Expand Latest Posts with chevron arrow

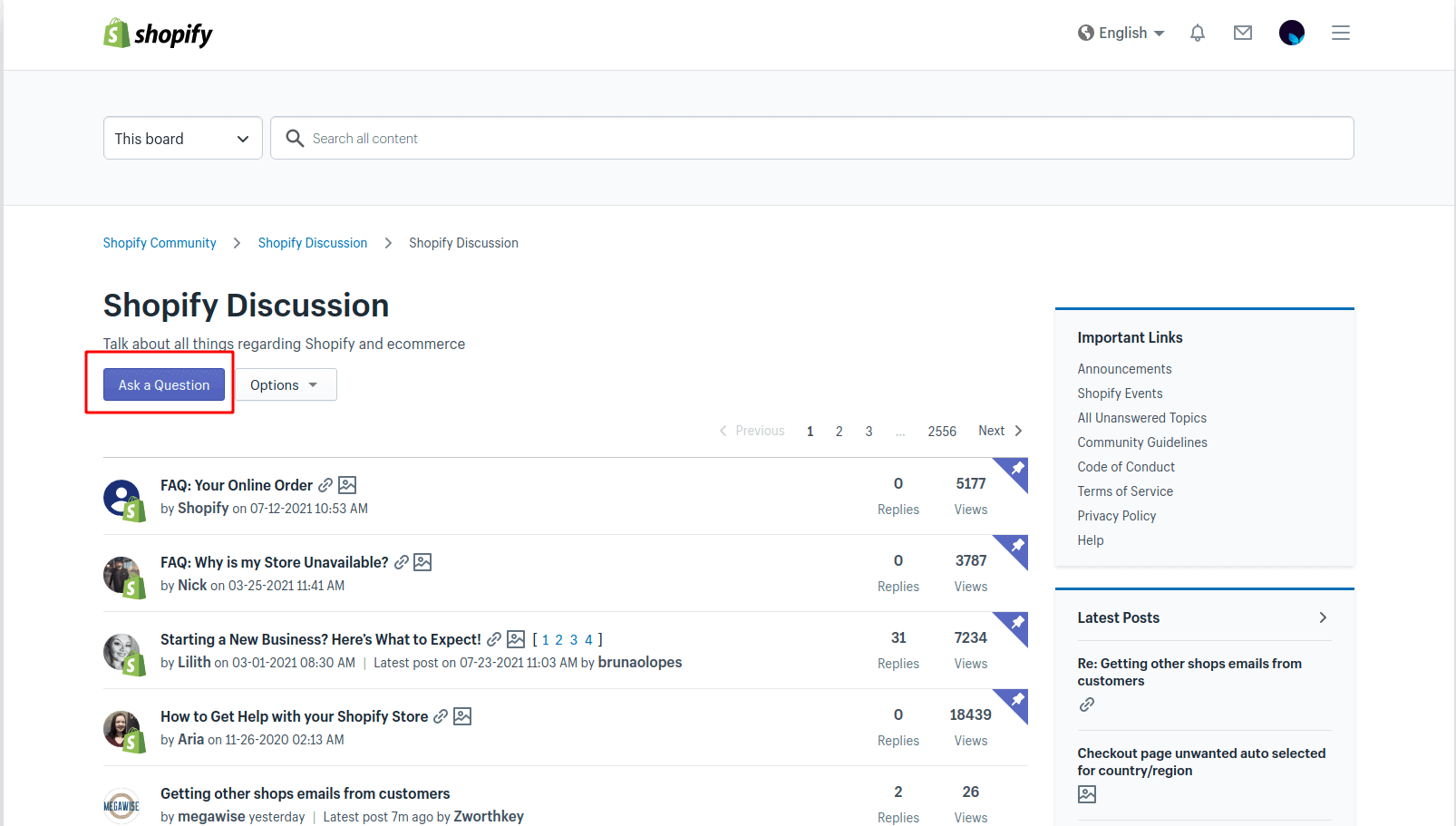1323,617
